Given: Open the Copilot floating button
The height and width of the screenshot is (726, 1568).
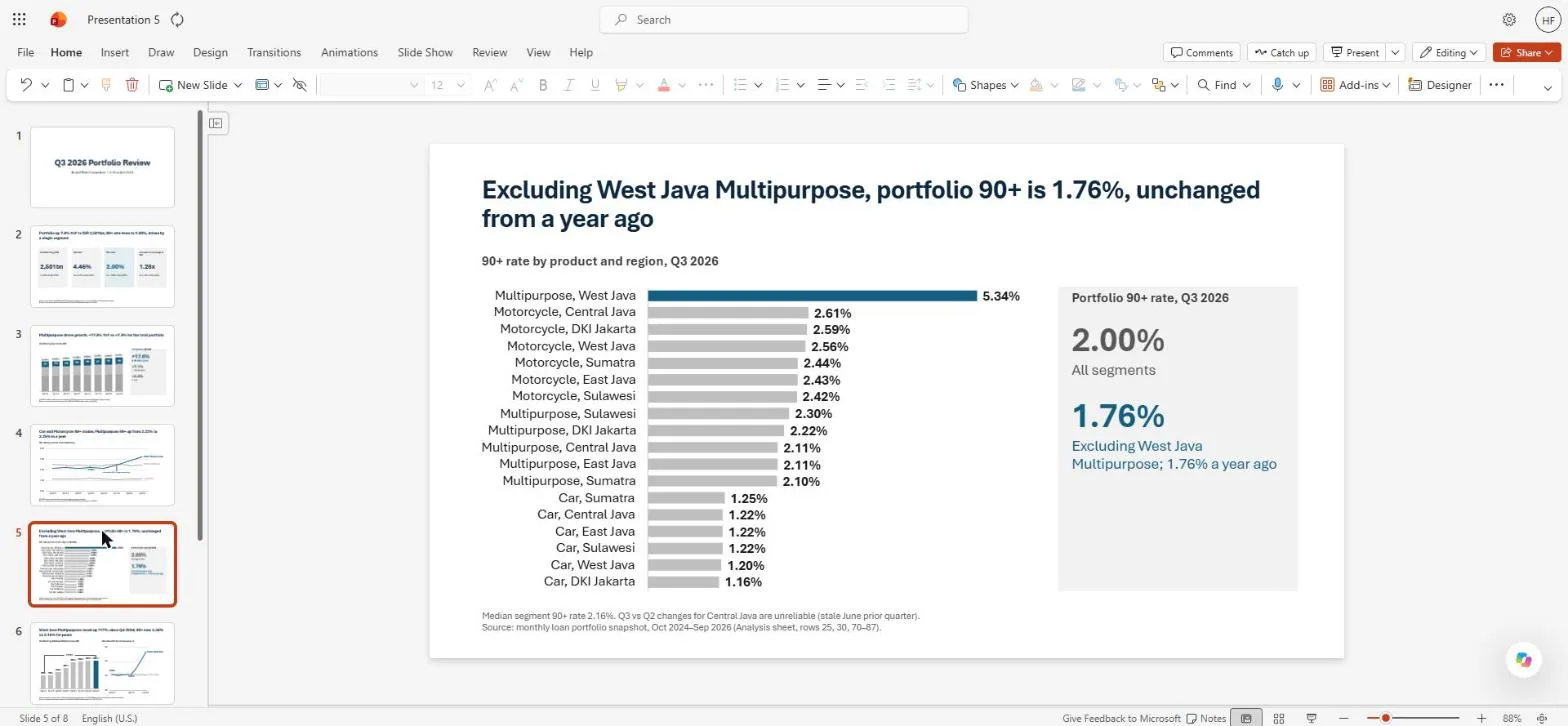Looking at the screenshot, I should pyautogui.click(x=1523, y=660).
